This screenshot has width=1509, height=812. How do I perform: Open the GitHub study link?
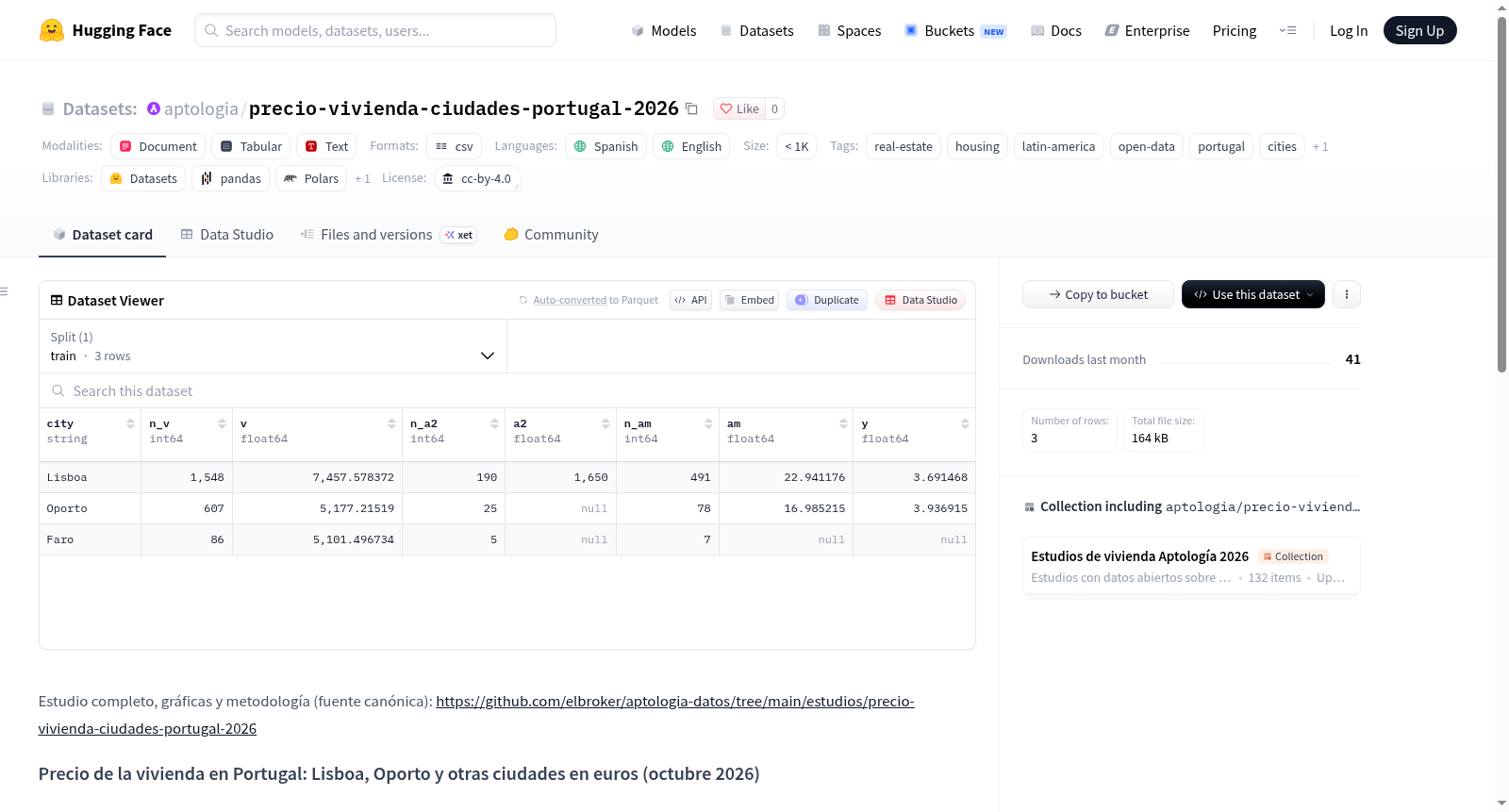(476, 715)
